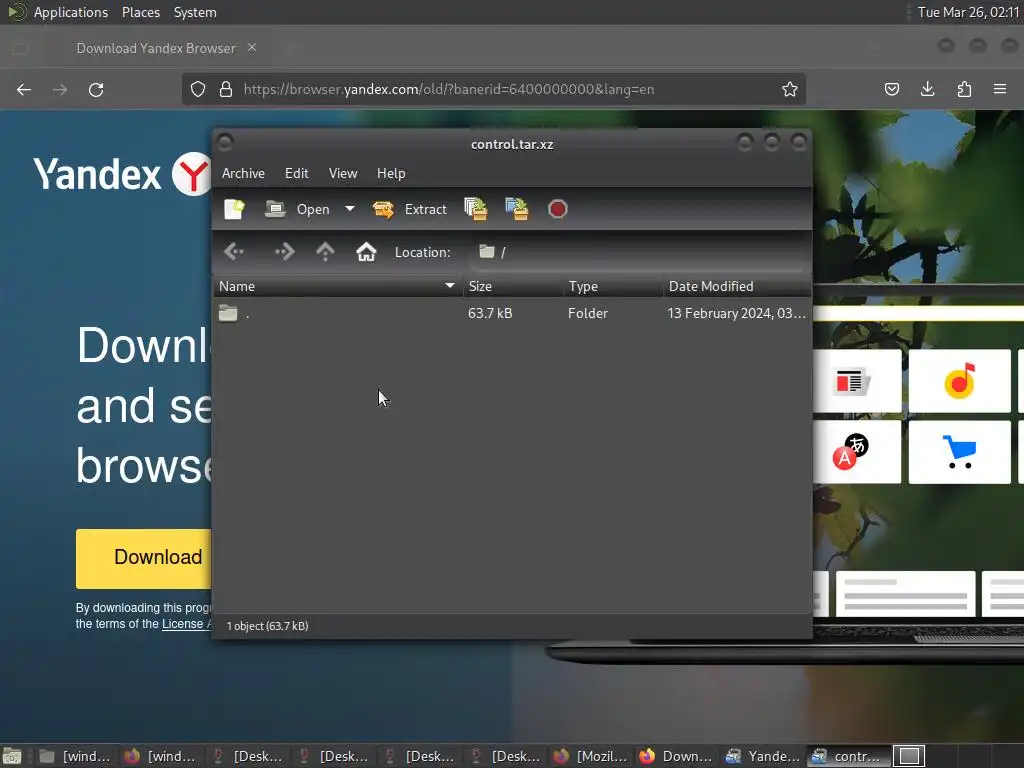Viewport: 1024px width, 768px height.
Task: Expand the Open recent archives dropdown arrow
Action: click(350, 209)
